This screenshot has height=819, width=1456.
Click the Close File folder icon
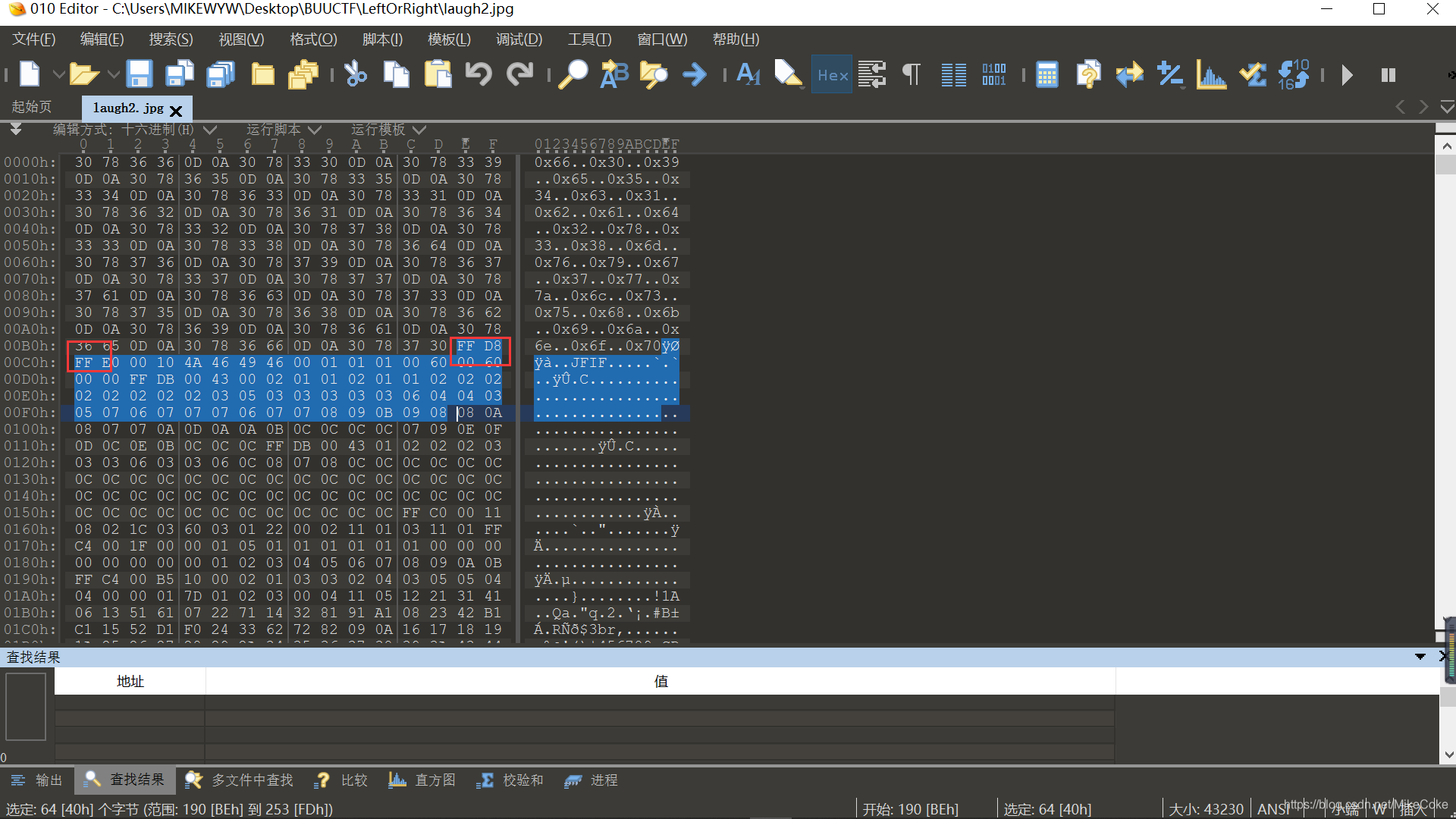click(262, 74)
